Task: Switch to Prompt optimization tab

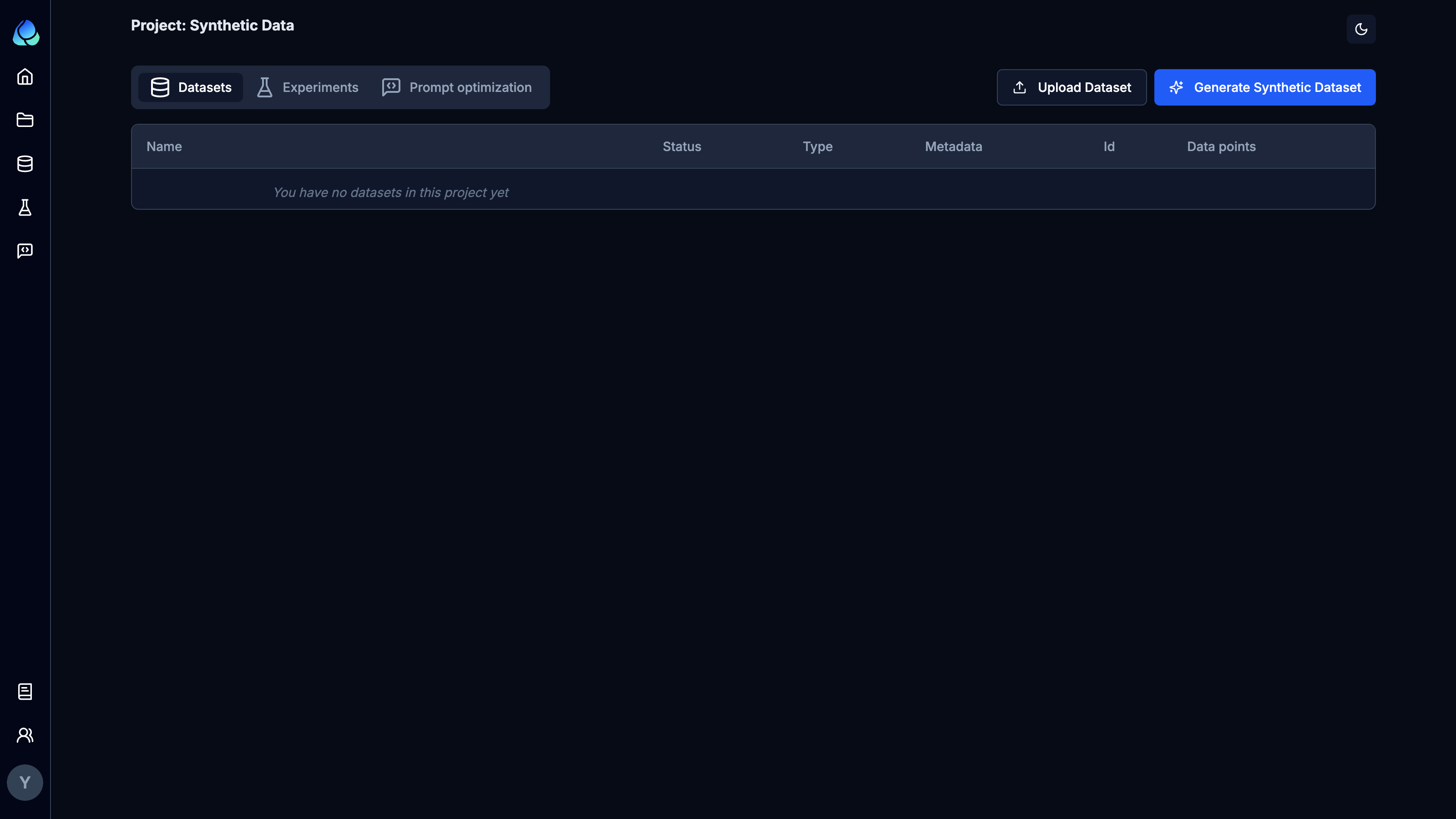Action: [x=457, y=87]
